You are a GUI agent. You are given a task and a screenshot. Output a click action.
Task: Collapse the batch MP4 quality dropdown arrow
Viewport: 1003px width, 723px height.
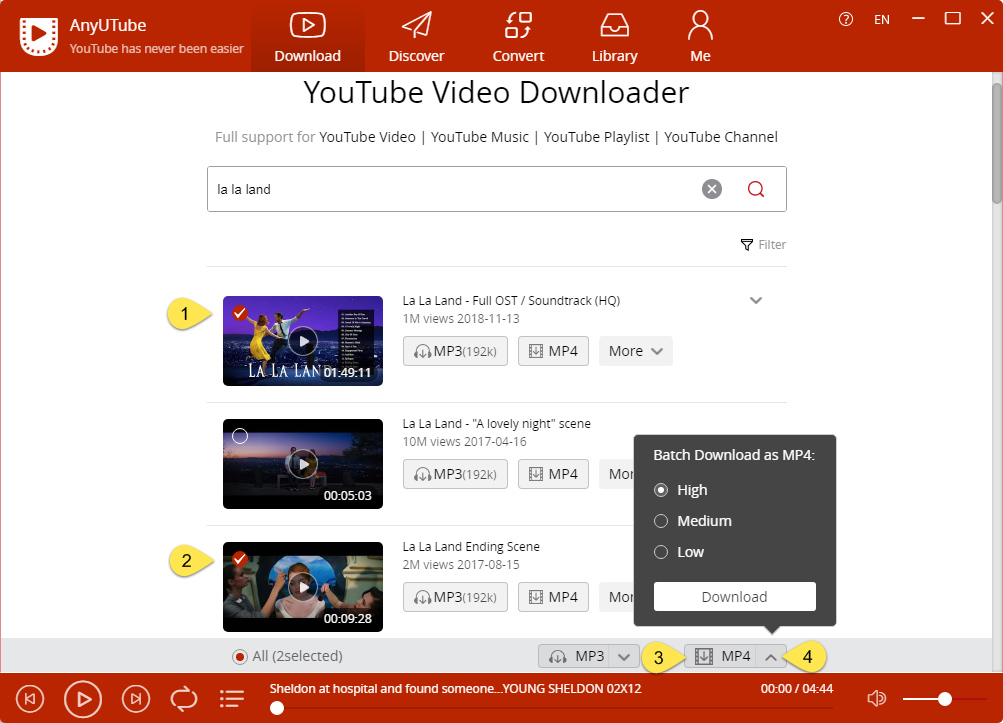pyautogui.click(x=771, y=656)
